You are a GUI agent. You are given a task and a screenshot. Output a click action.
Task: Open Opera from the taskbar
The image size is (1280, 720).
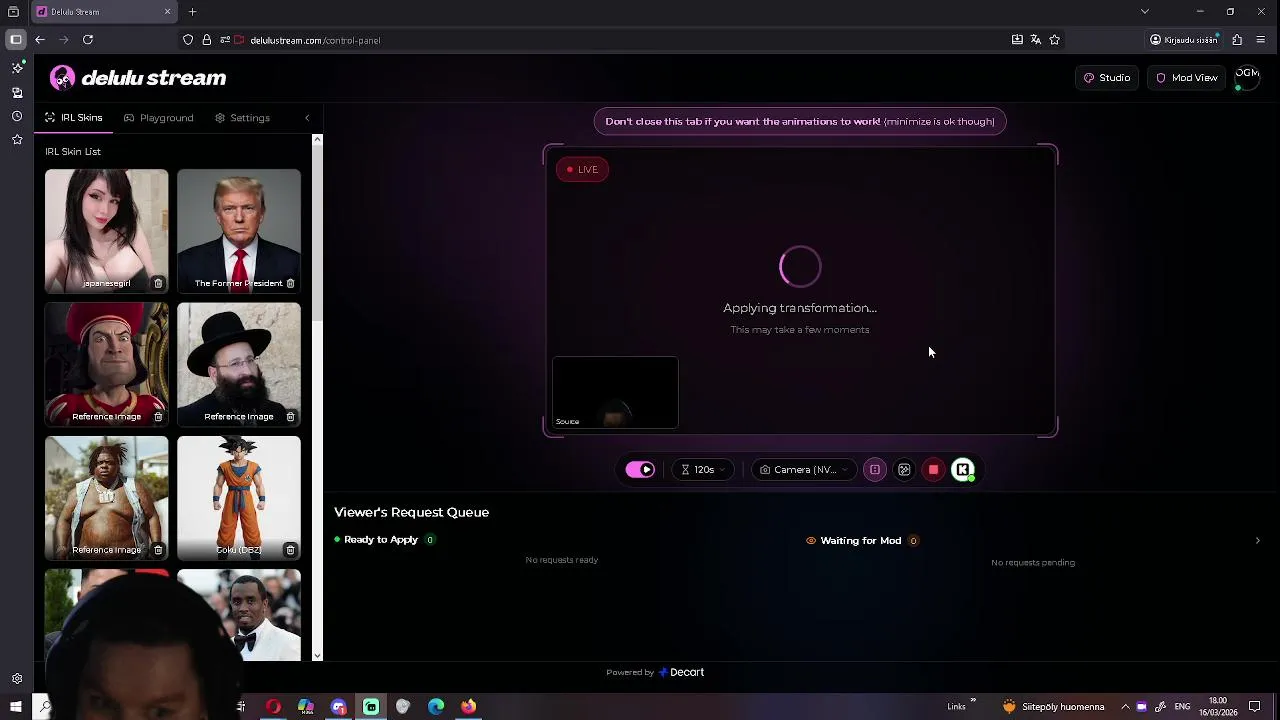[x=273, y=707]
